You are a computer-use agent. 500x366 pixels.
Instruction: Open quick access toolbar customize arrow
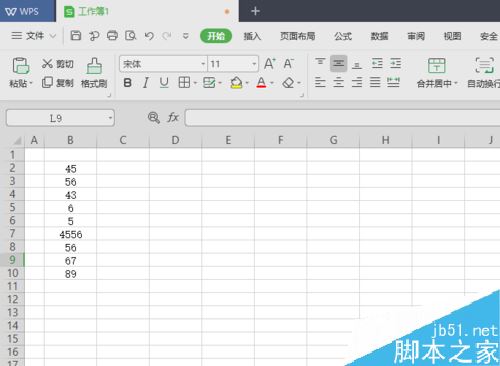coord(186,36)
